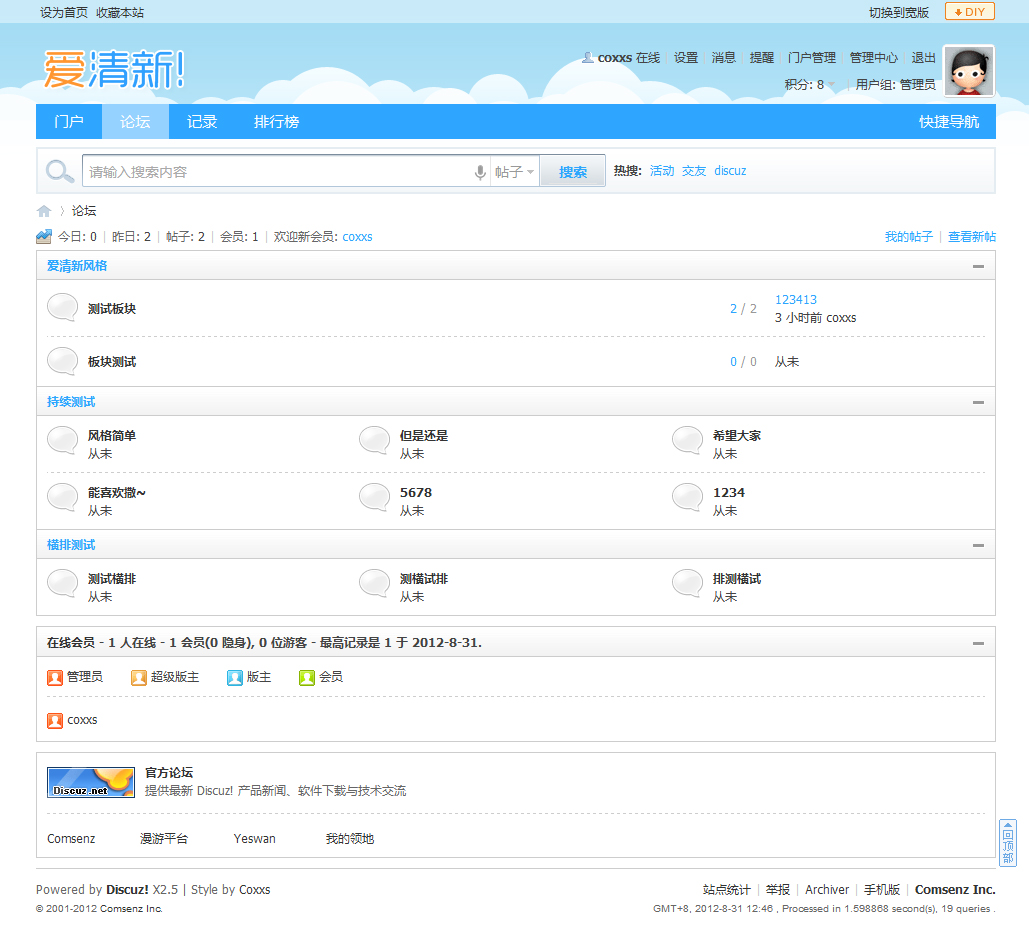This screenshot has width=1029, height=944.
Task: Collapse the 持续测试 category
Action: (978, 402)
